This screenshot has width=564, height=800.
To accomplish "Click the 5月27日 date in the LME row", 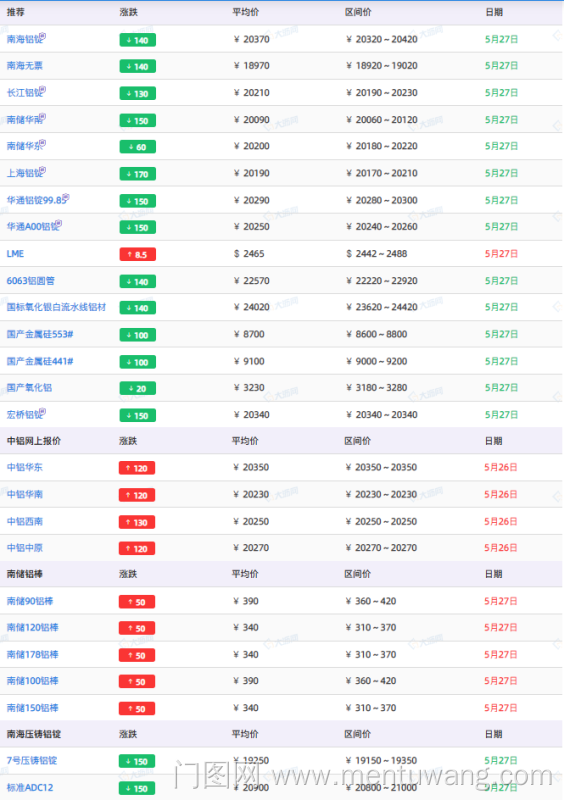I will pyautogui.click(x=501, y=254).
